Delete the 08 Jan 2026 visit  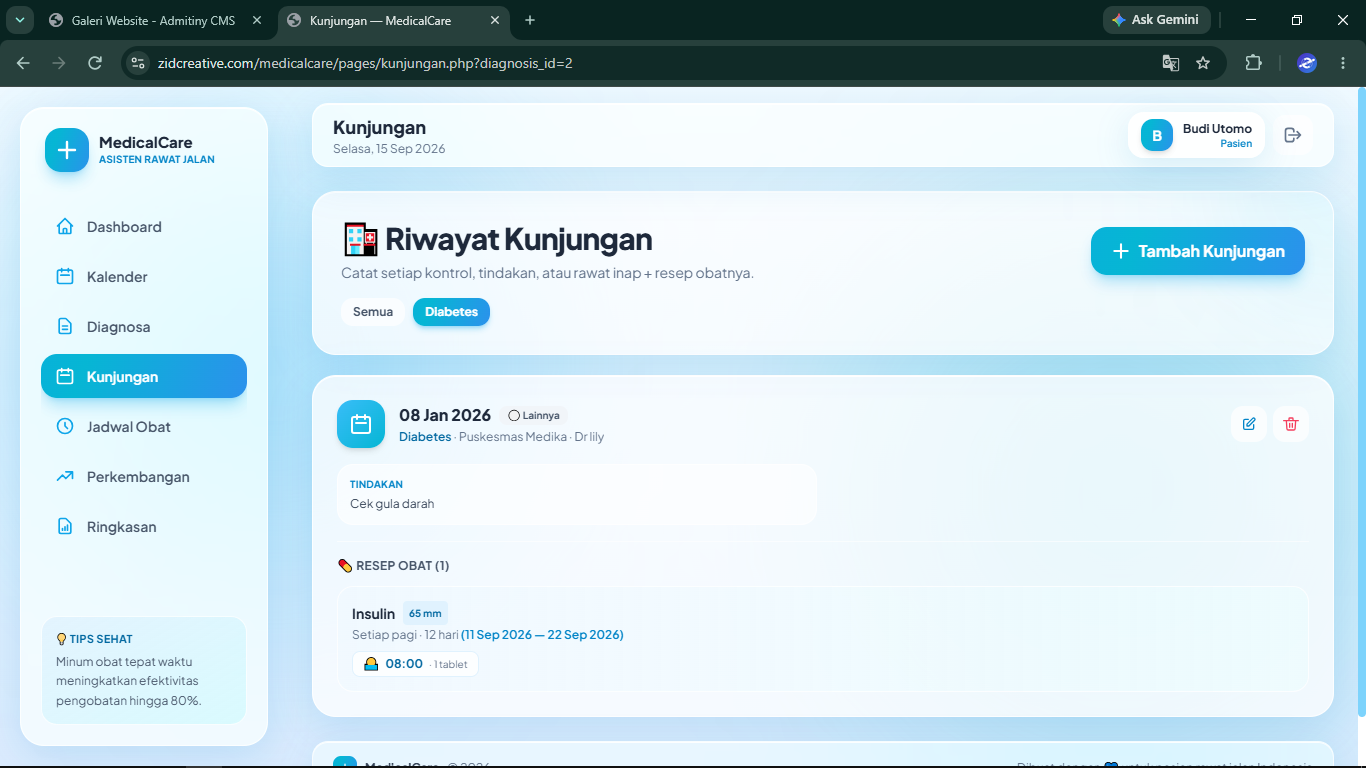pos(1291,424)
